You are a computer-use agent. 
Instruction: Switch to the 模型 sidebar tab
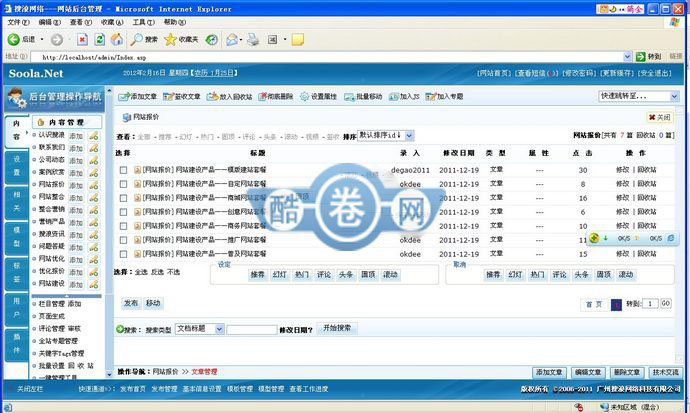[x=16, y=237]
